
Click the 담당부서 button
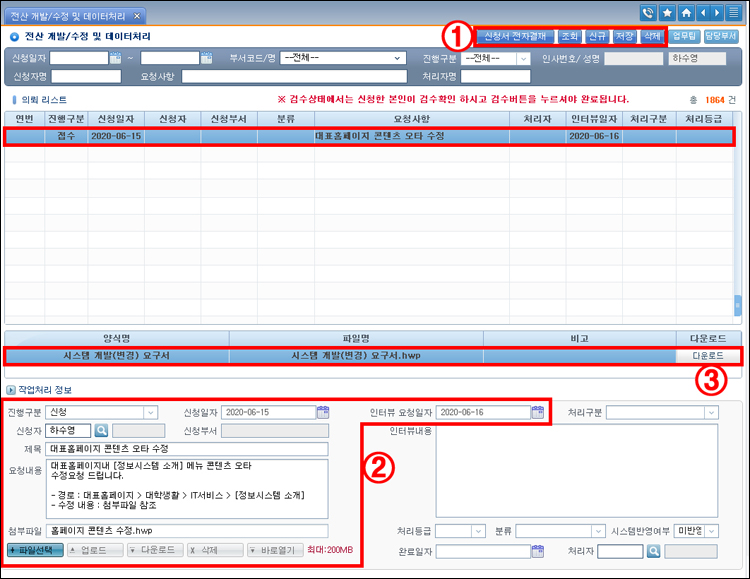(x=721, y=36)
